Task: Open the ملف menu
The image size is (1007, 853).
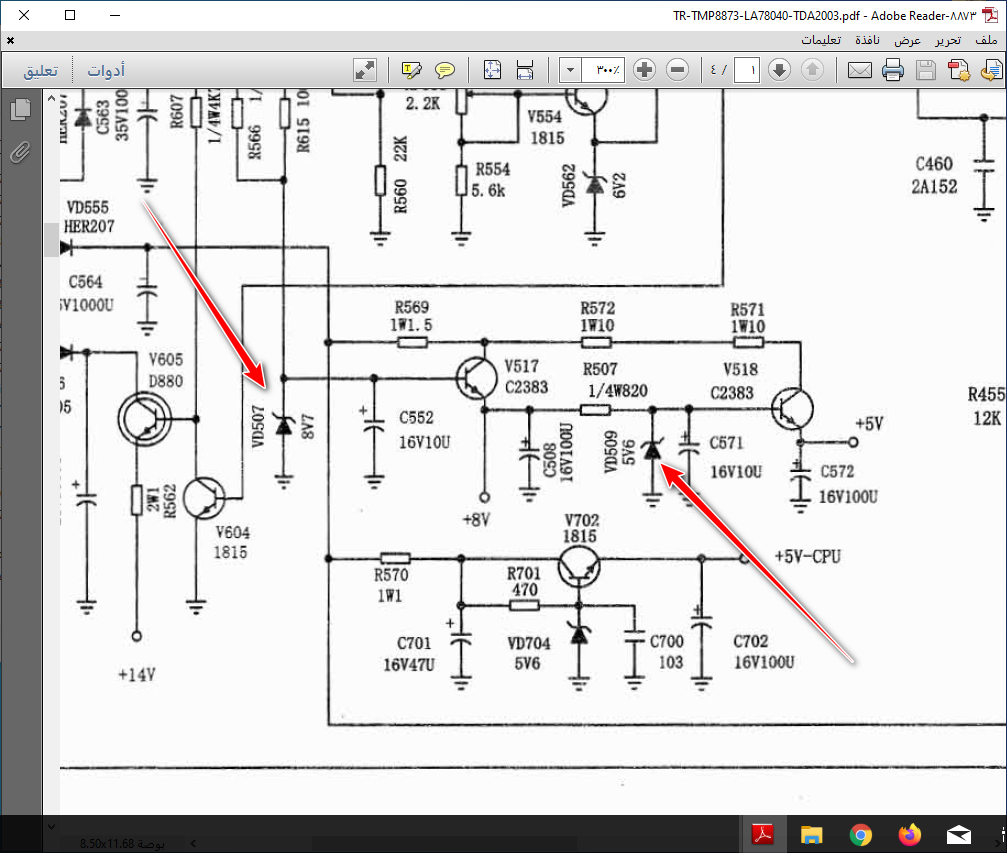Action: coord(986,40)
